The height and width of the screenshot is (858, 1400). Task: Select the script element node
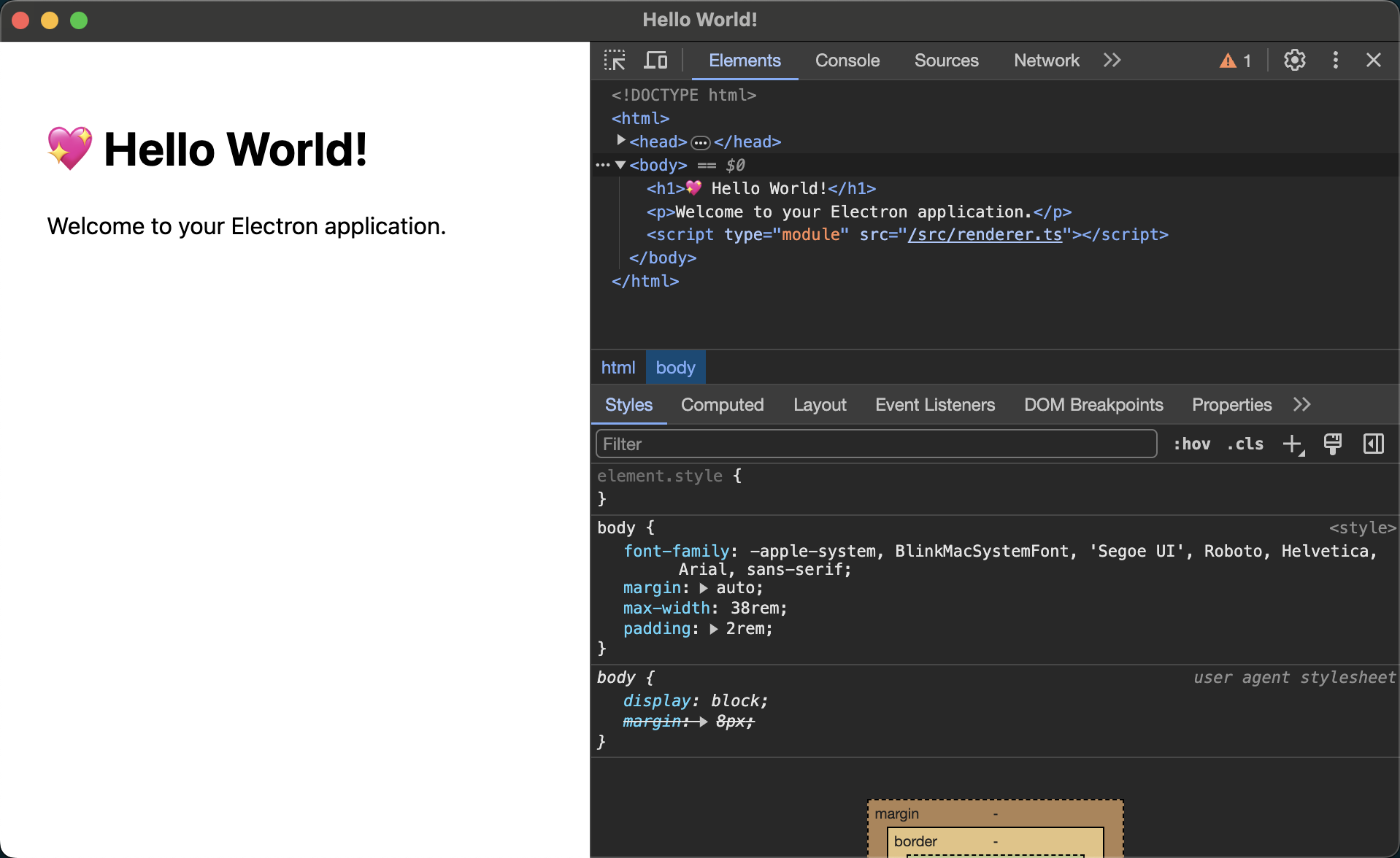click(907, 235)
